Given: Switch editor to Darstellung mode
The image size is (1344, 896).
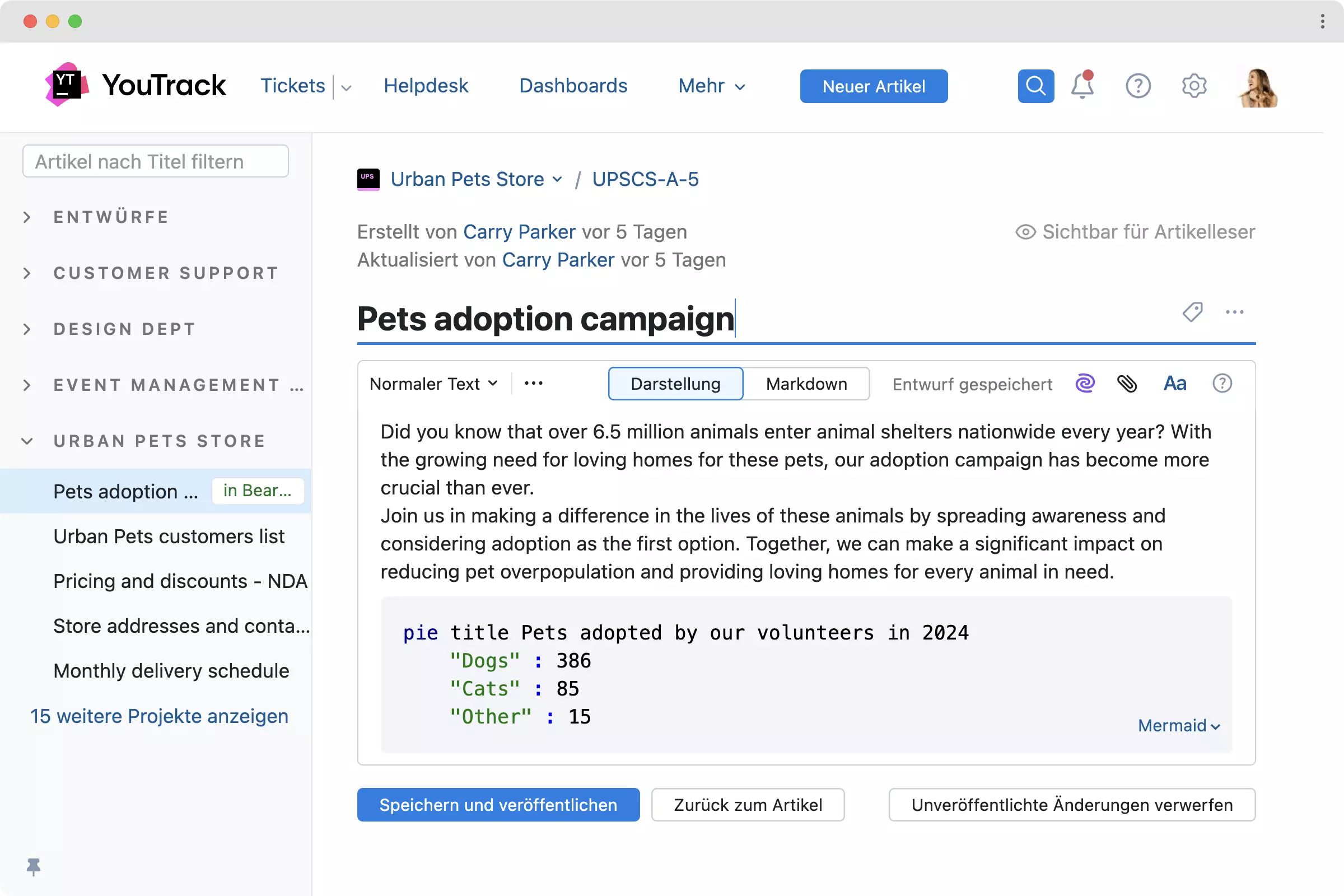Looking at the screenshot, I should tap(675, 384).
